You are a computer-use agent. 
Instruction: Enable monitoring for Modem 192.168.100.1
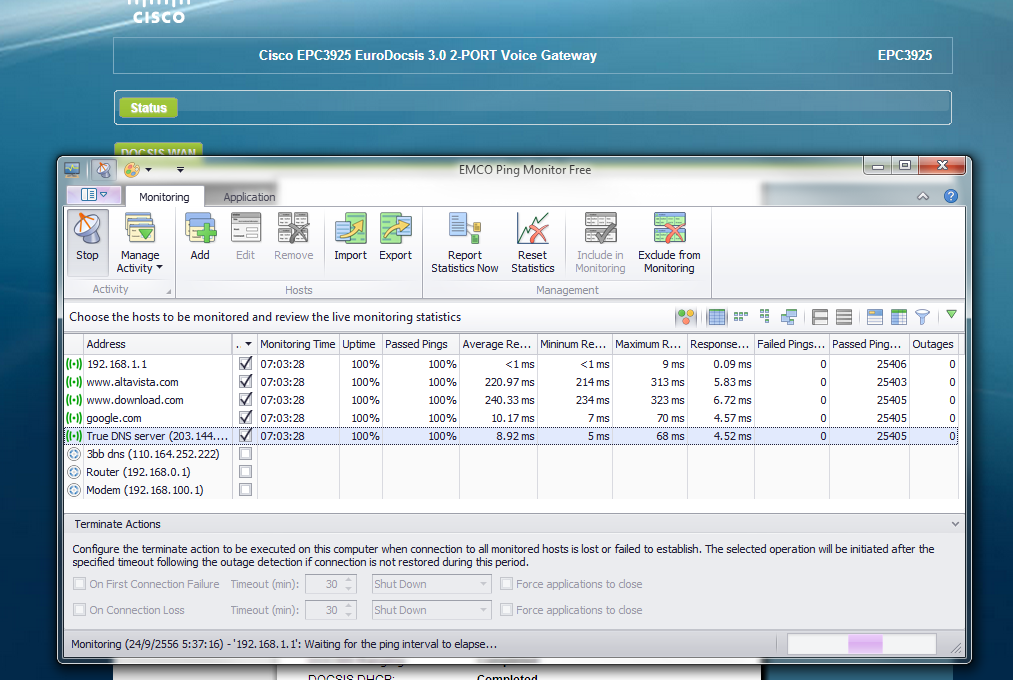[245, 490]
